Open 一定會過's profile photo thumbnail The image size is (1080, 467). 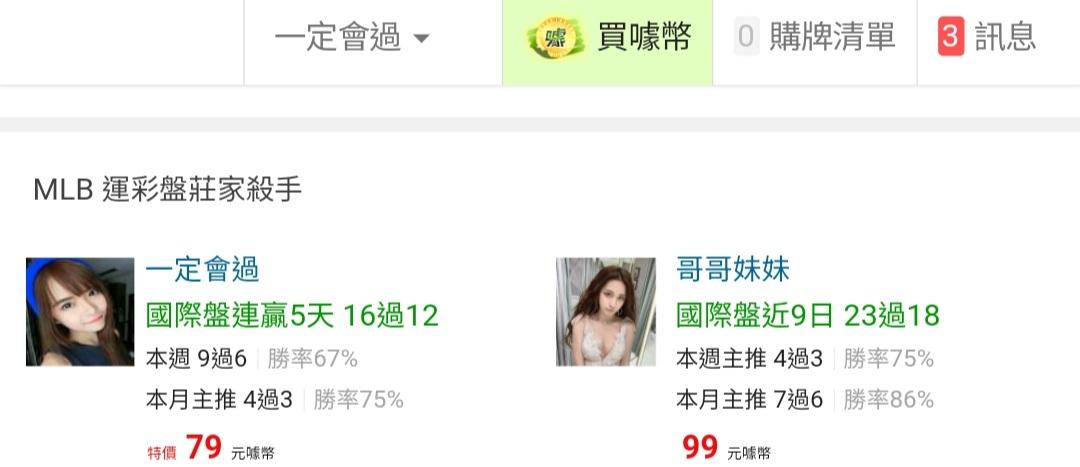tap(80, 311)
